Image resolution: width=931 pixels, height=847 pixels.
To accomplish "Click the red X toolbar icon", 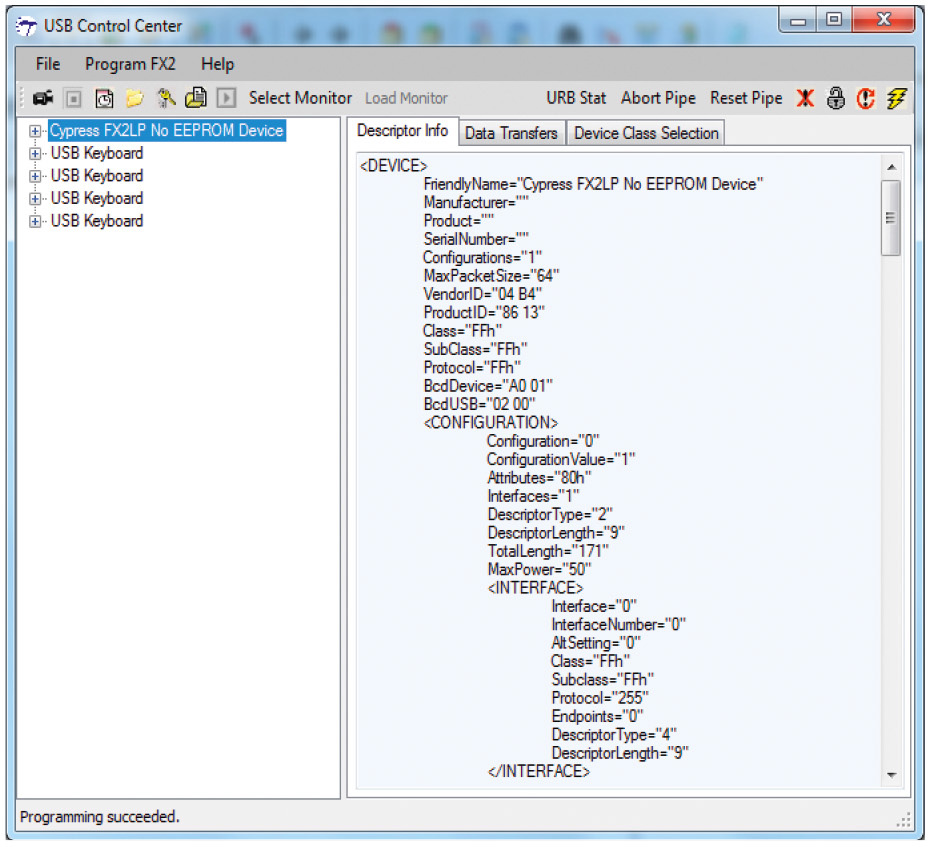I will pos(805,98).
